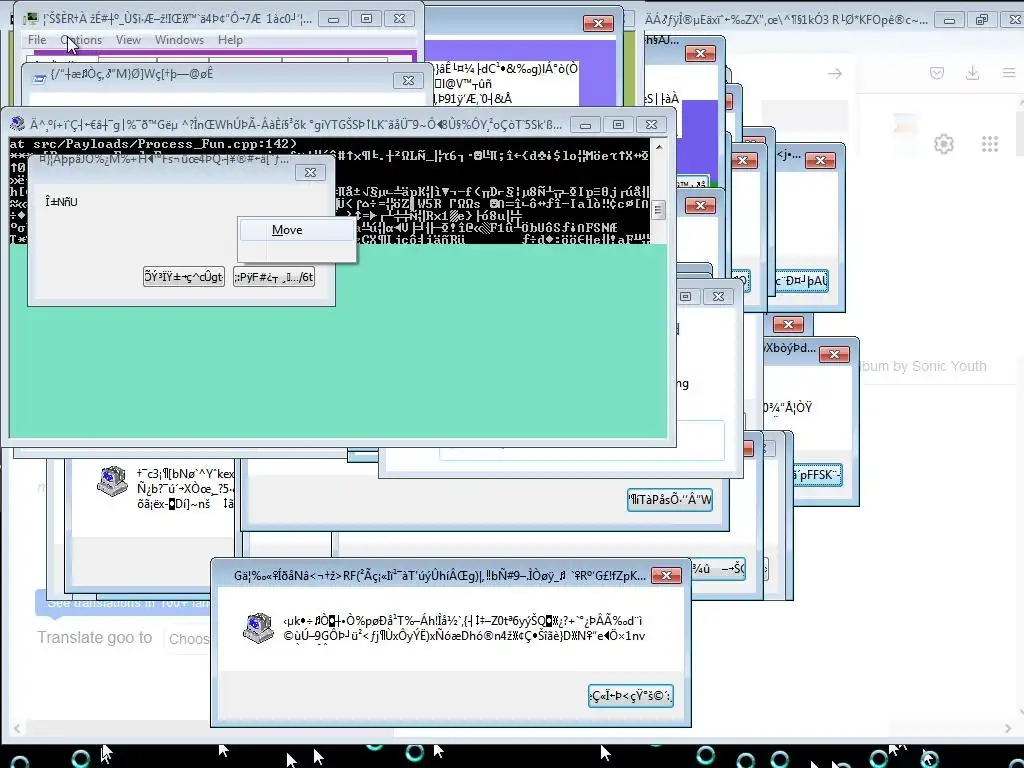1024x768 pixels.
Task: Open the 'Choos' language dropdown
Action: point(187,639)
